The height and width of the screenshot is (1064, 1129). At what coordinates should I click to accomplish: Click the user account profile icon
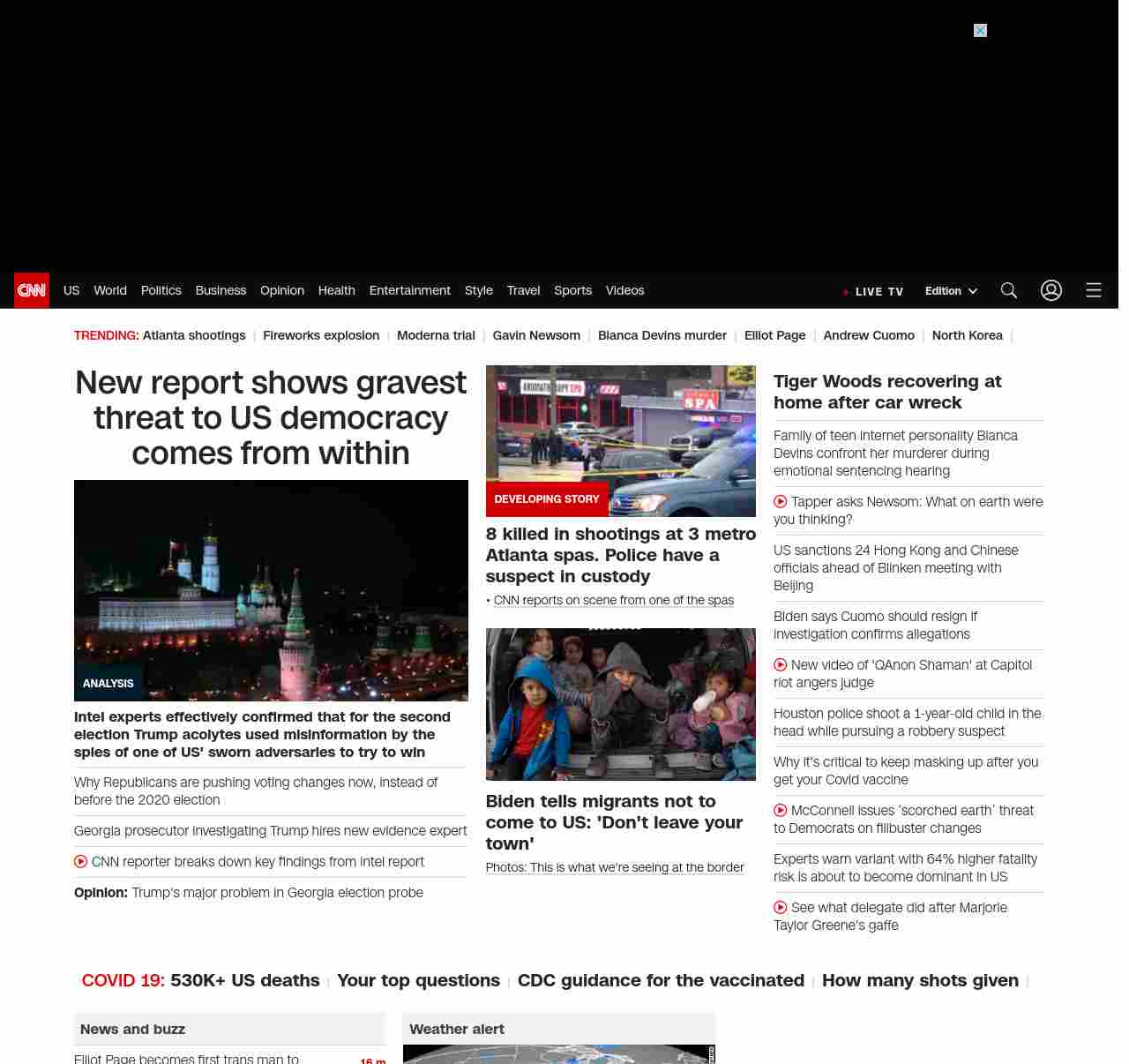(1050, 290)
